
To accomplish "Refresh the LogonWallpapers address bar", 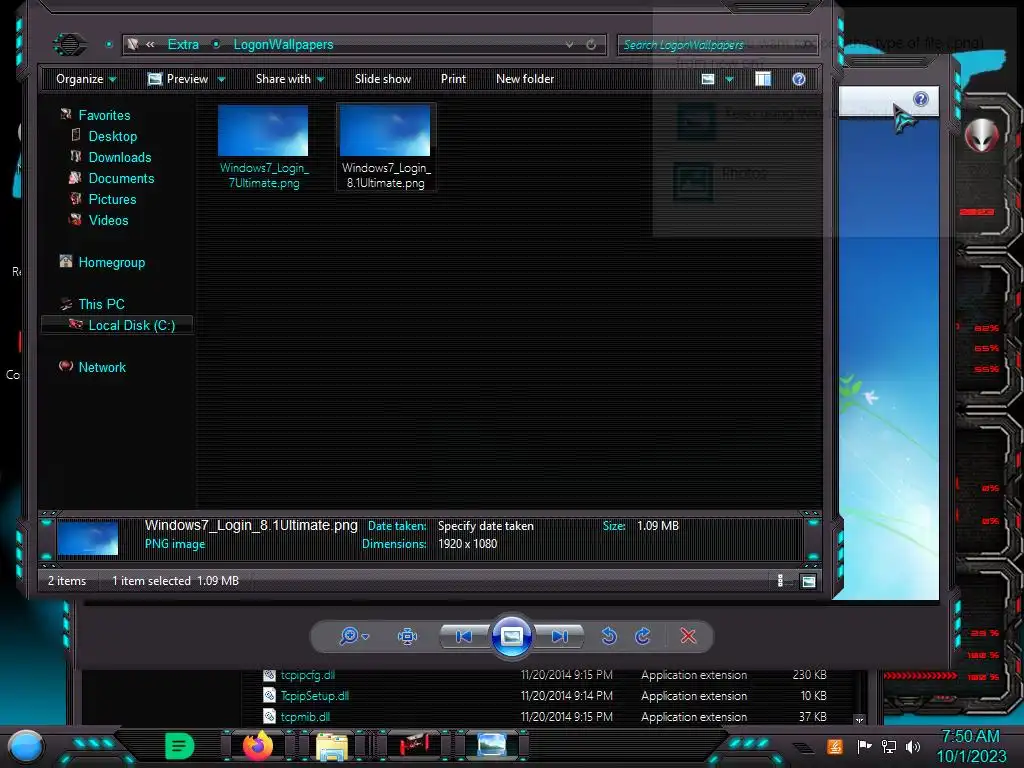I will point(591,44).
